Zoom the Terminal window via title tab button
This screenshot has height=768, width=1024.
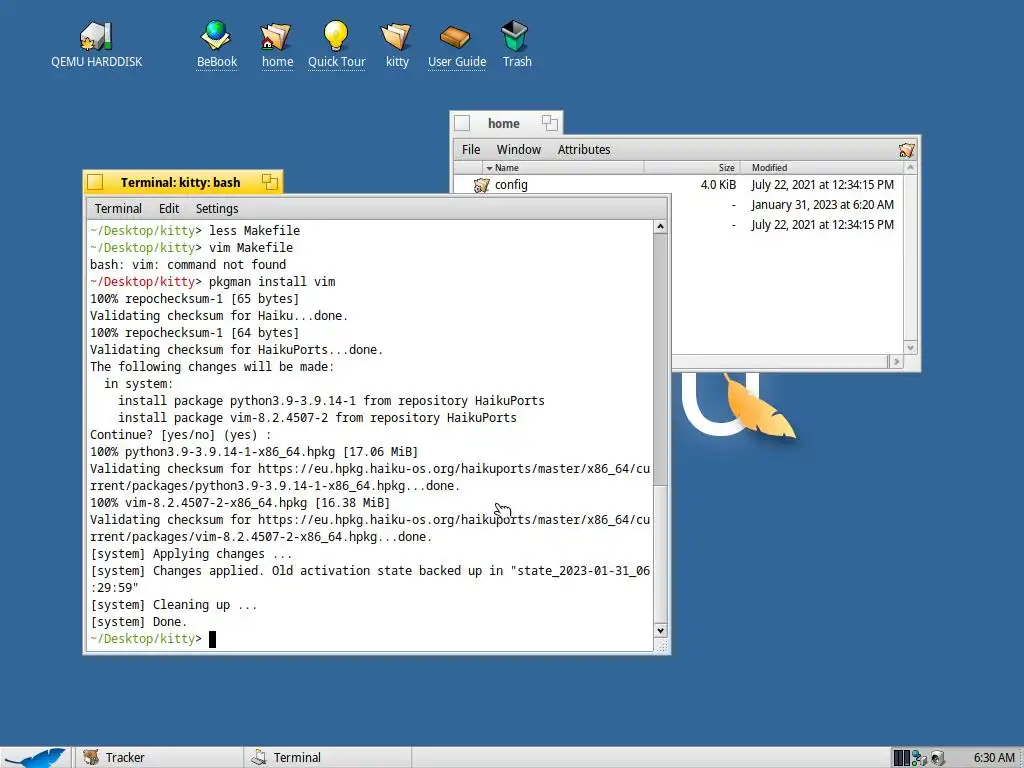tap(270, 182)
